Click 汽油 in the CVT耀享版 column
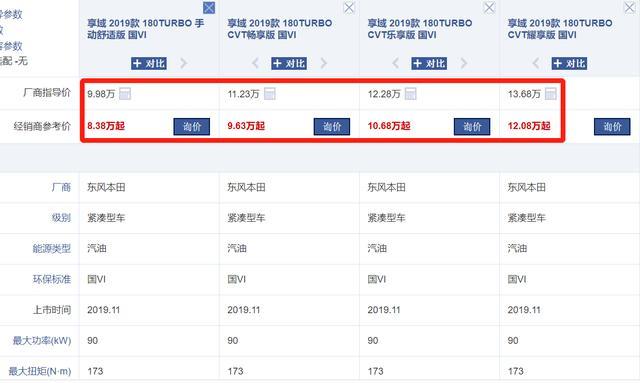This screenshot has height=383, width=640. [x=517, y=248]
